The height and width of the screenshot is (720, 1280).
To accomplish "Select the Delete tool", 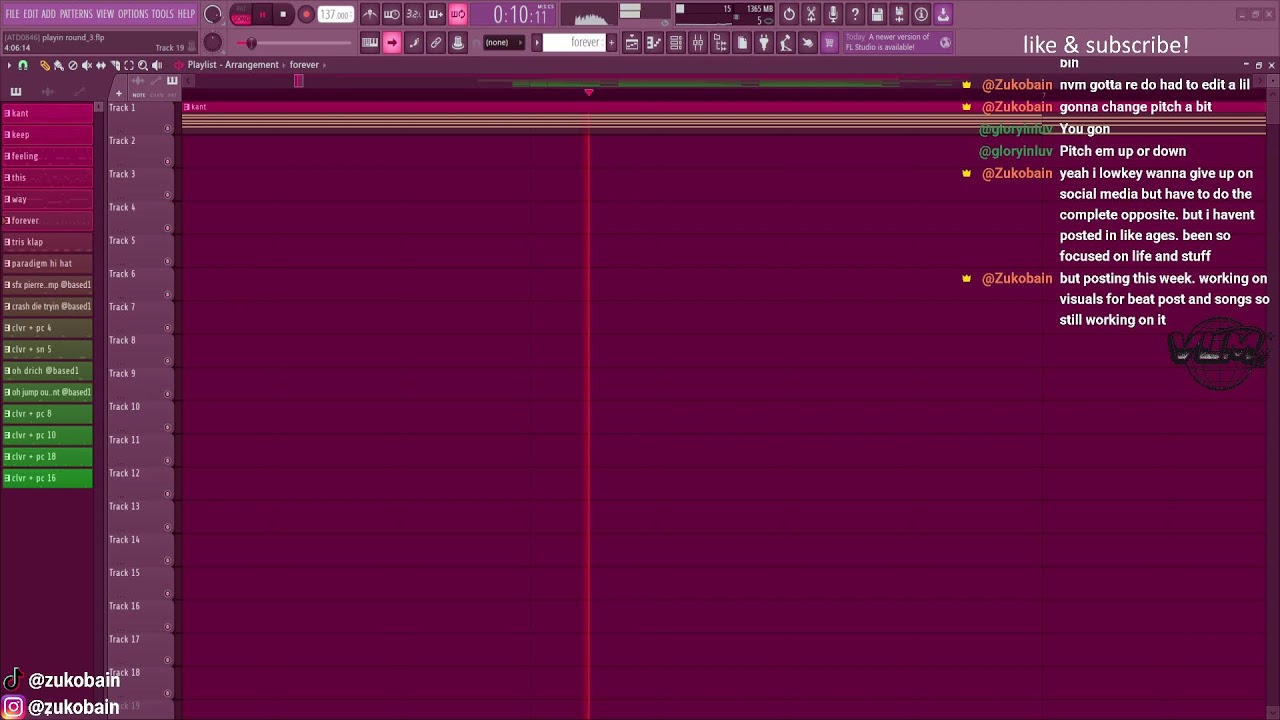I will click(72, 65).
